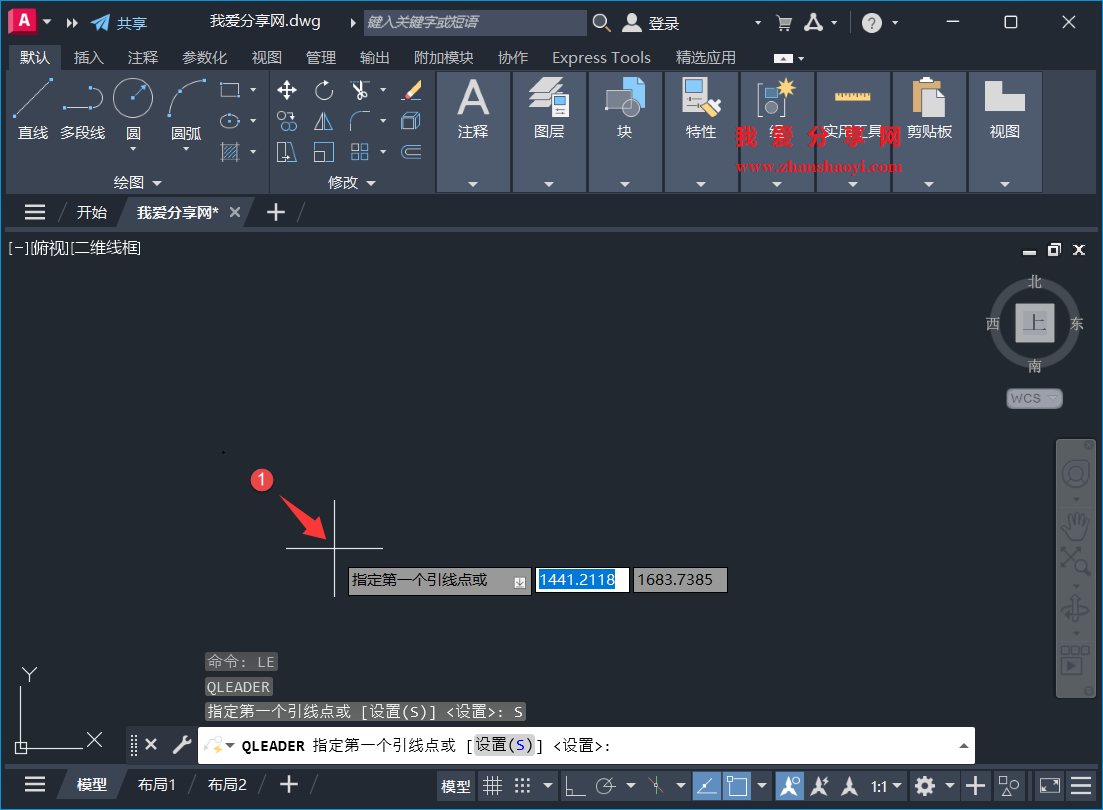Select the Move tool icon
This screenshot has width=1103, height=810.
(287, 90)
